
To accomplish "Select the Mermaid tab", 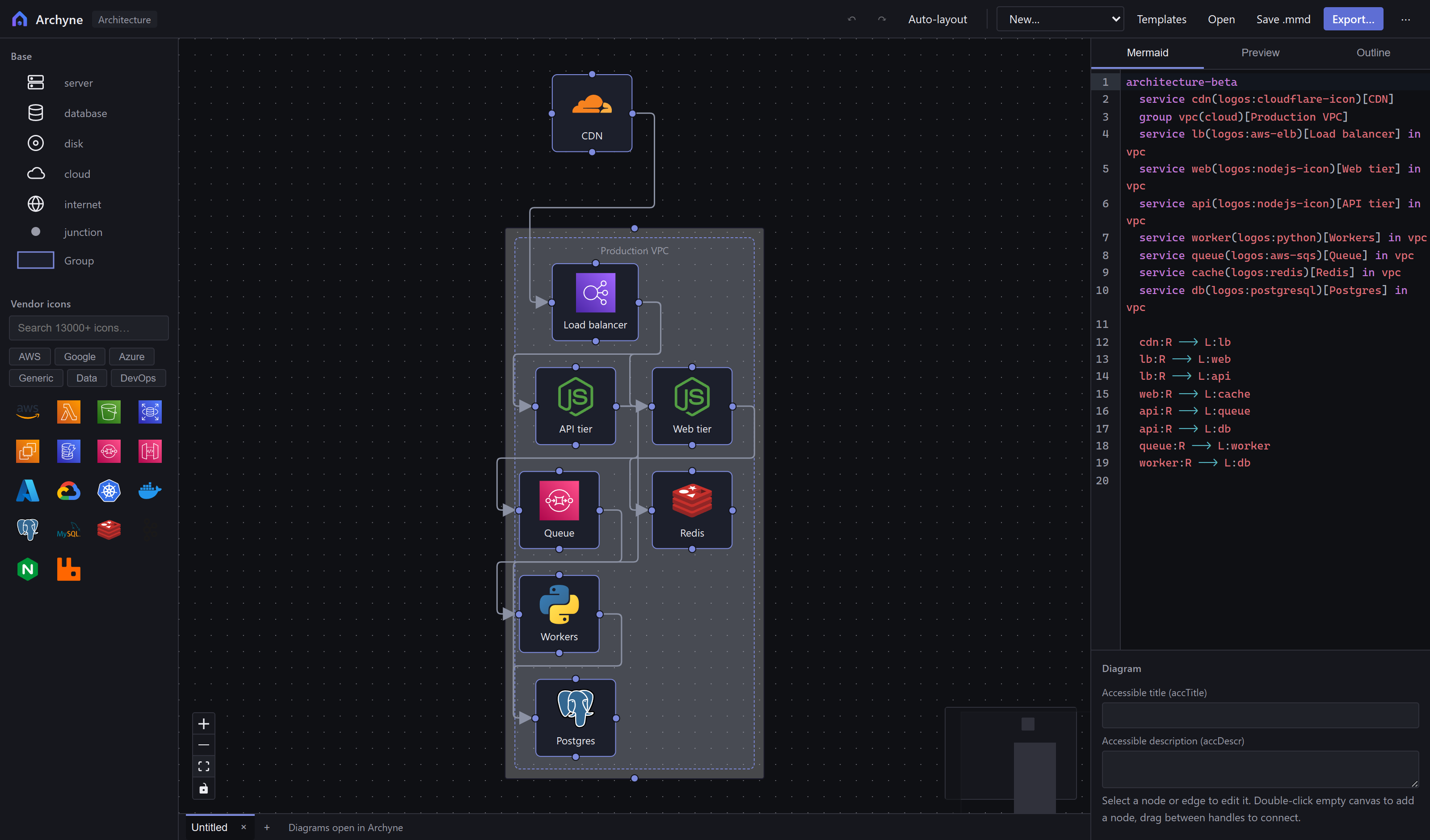I will click(1148, 53).
